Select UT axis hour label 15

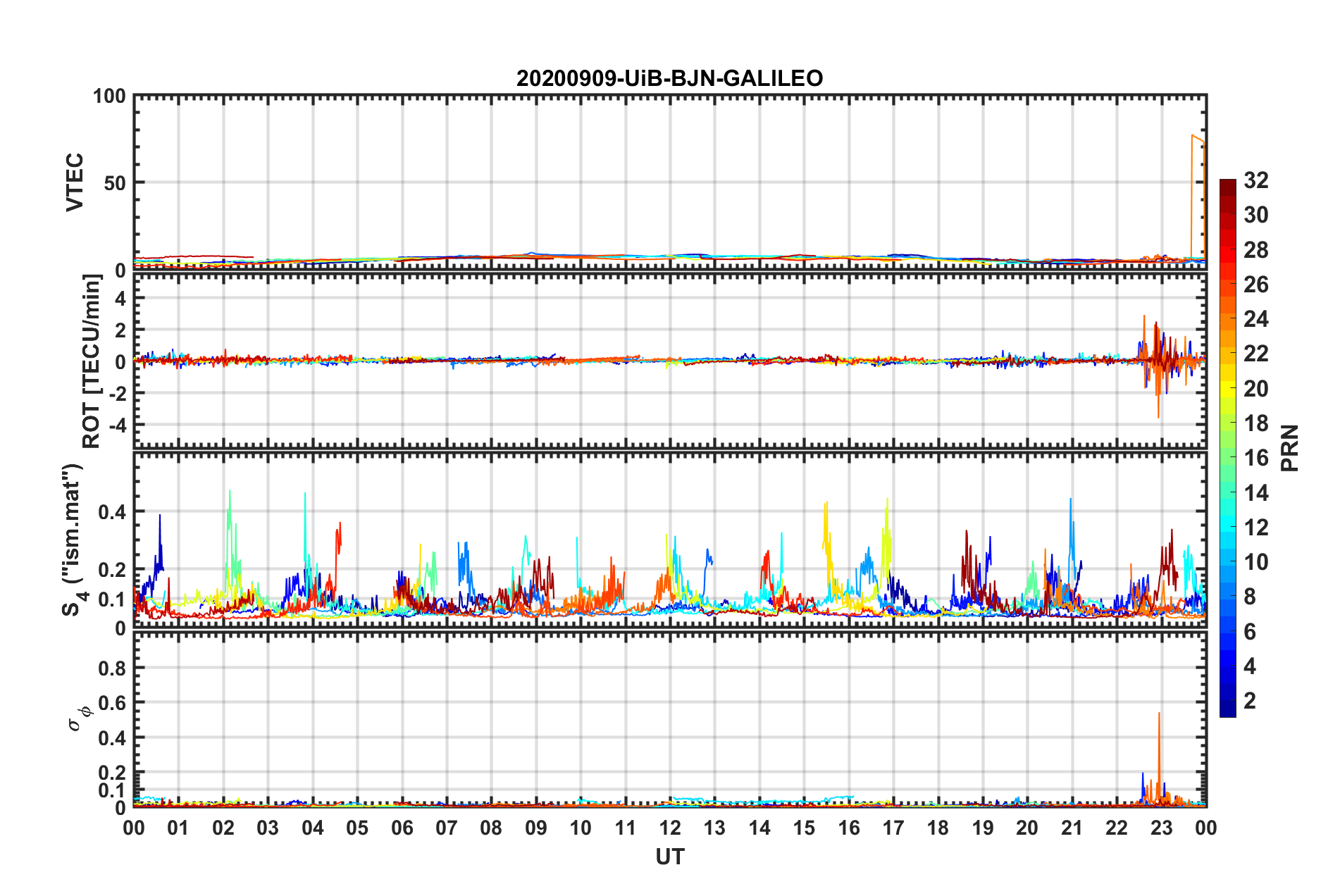coord(804,828)
